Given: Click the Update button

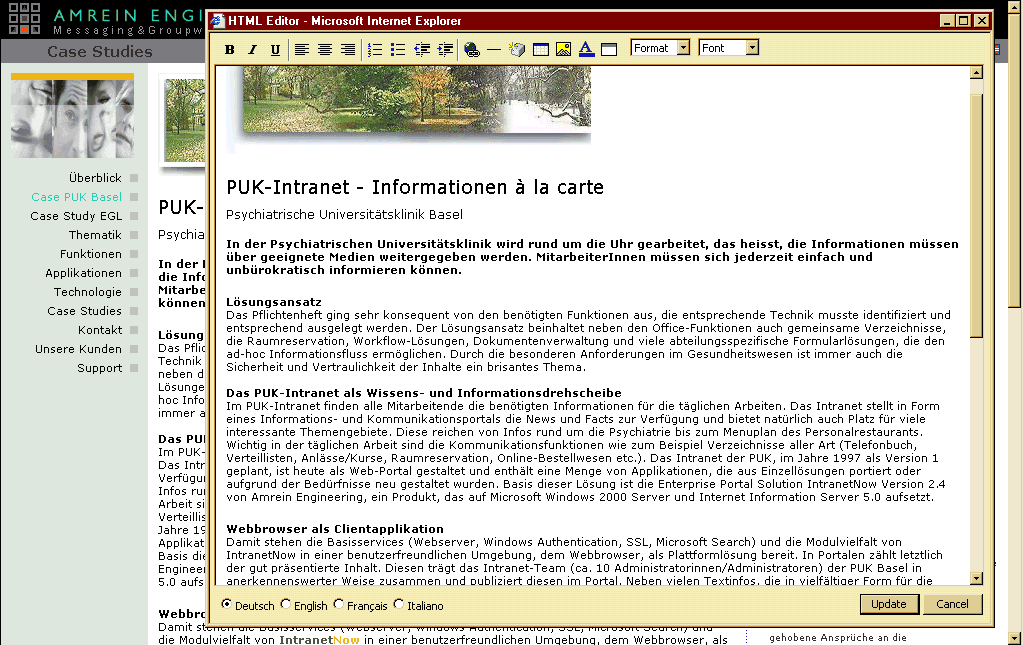Looking at the screenshot, I should coord(889,604).
